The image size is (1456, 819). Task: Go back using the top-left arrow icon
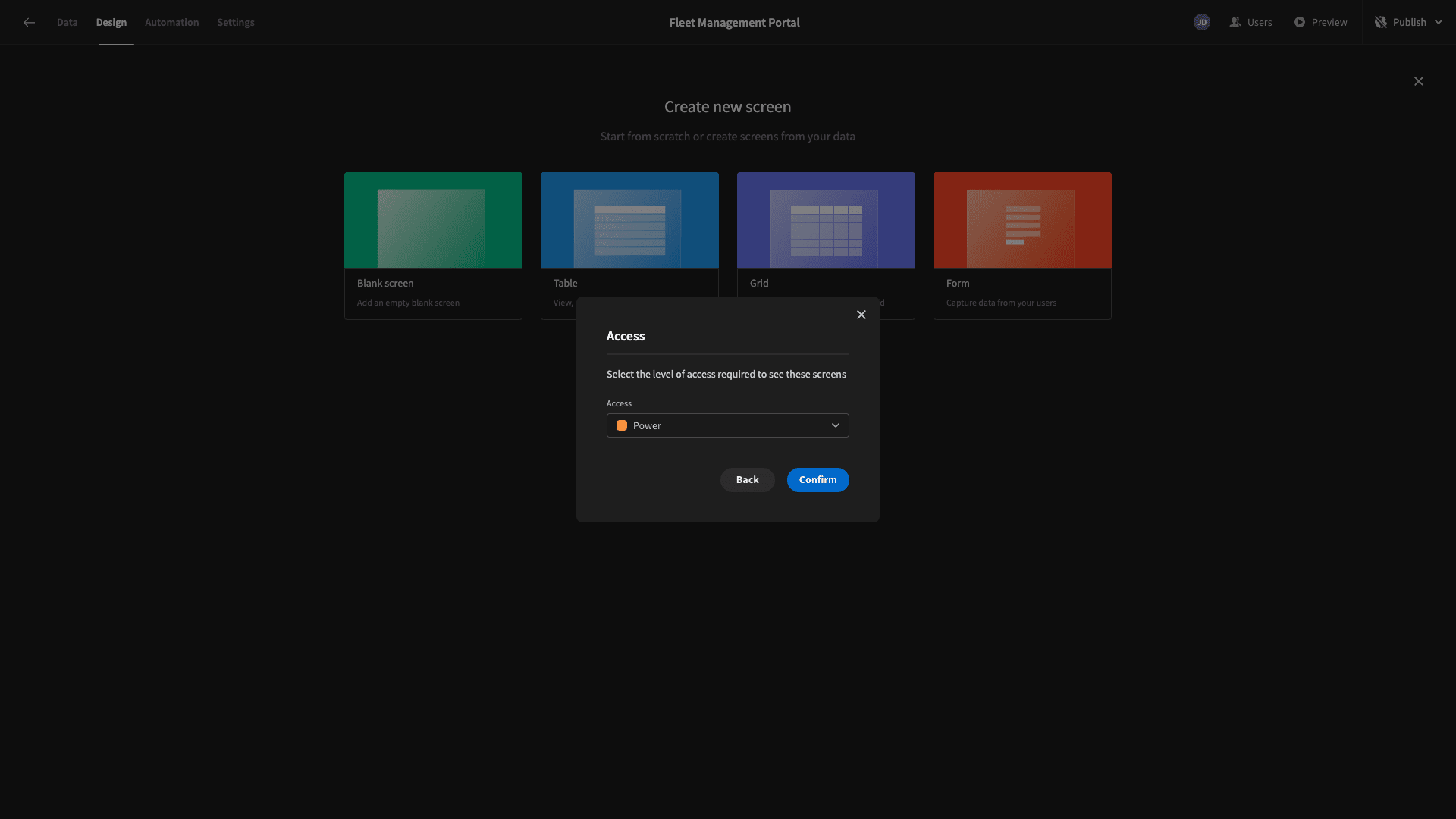(29, 23)
